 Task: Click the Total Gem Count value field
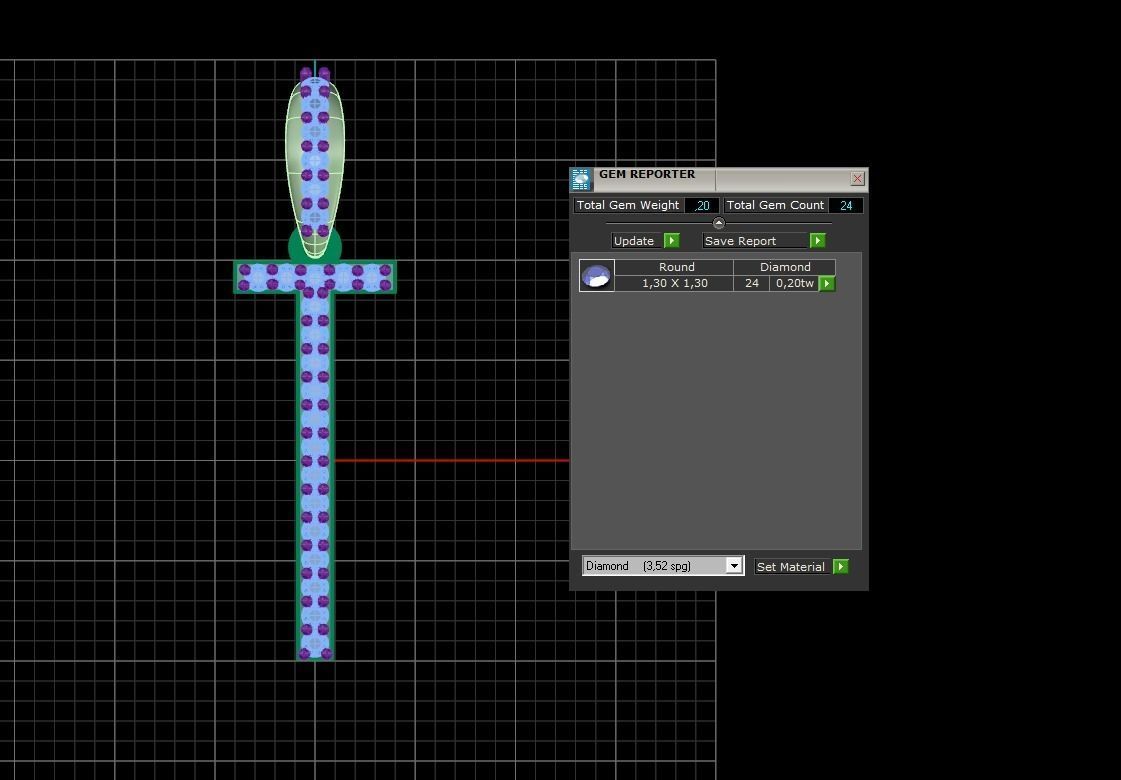(846, 205)
